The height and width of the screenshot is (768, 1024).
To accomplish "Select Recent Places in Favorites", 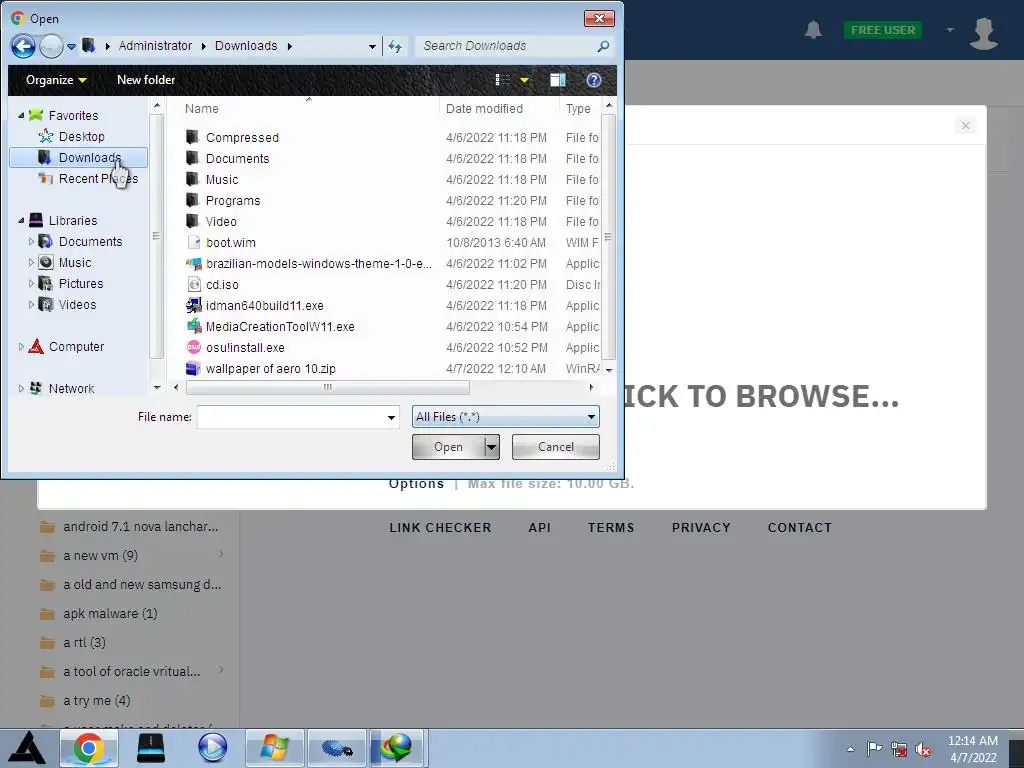I will [x=98, y=178].
